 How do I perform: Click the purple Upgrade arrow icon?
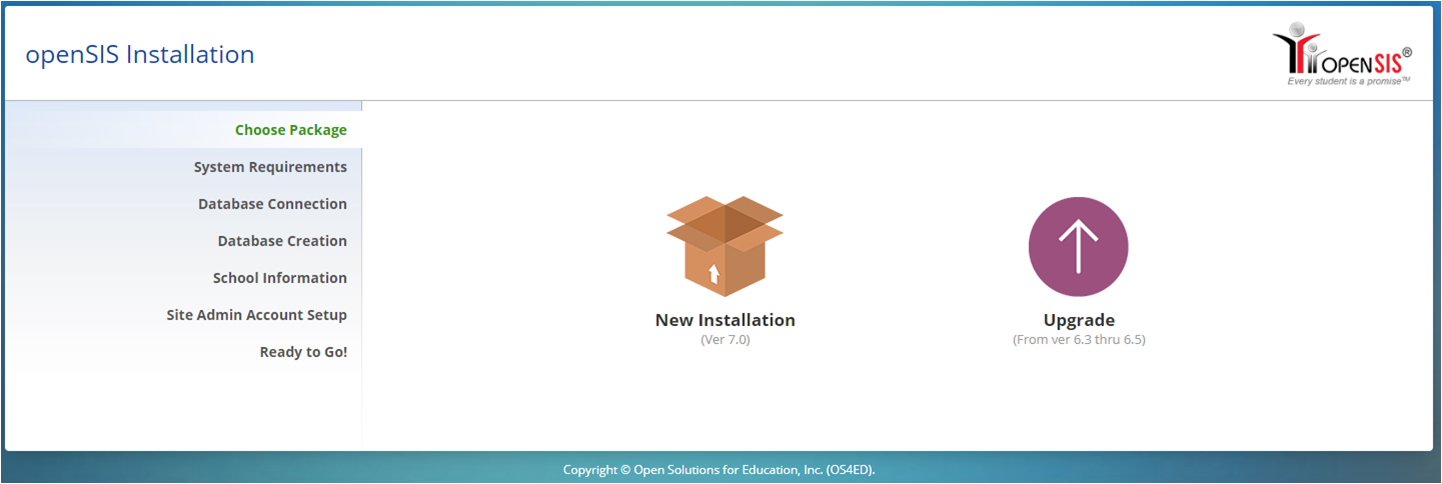(1078, 247)
